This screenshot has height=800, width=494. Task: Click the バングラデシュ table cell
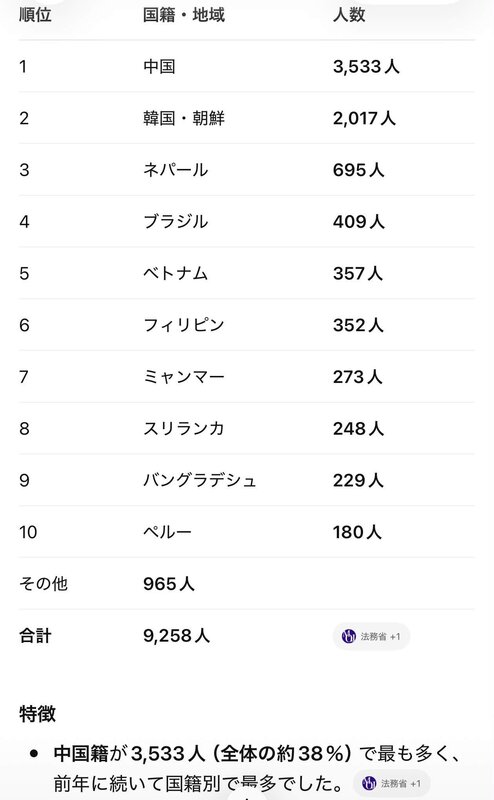pyautogui.click(x=200, y=480)
